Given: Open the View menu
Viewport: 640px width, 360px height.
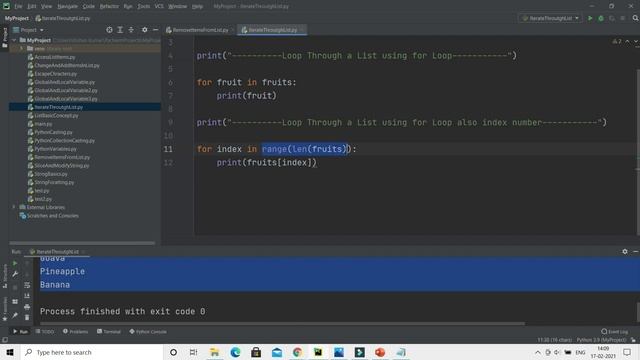Looking at the screenshot, I should 47,6.
